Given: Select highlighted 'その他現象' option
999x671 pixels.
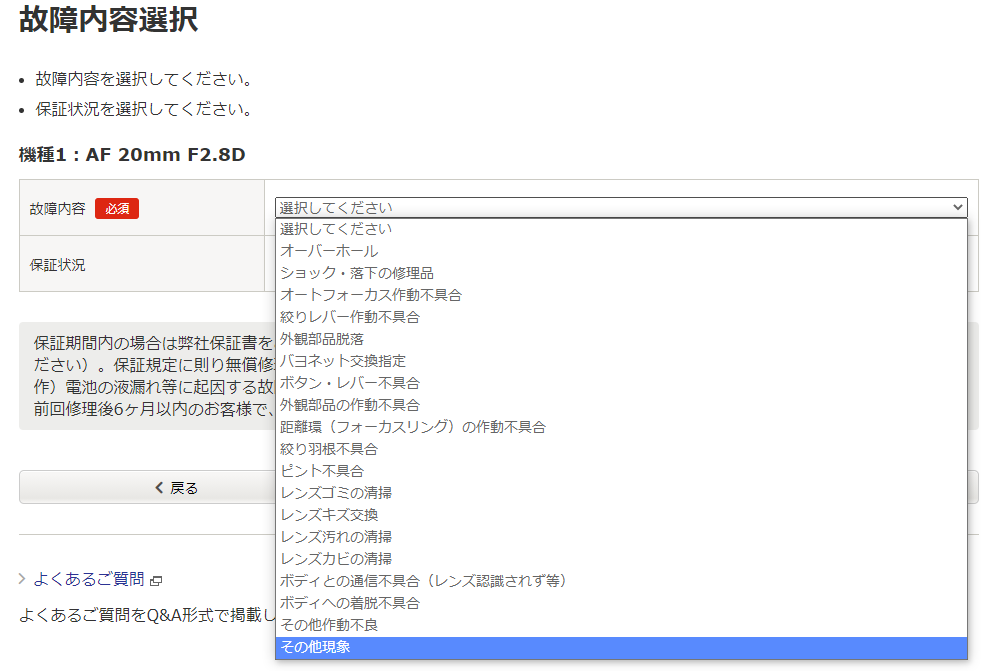Looking at the screenshot, I should click(x=315, y=647).
